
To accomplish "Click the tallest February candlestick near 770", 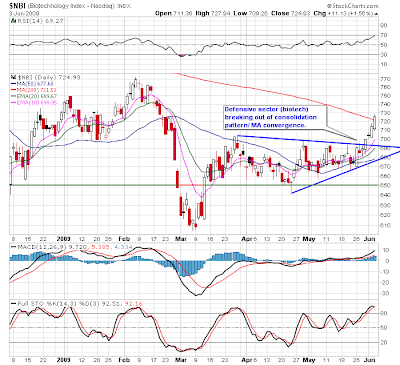I will (136, 82).
